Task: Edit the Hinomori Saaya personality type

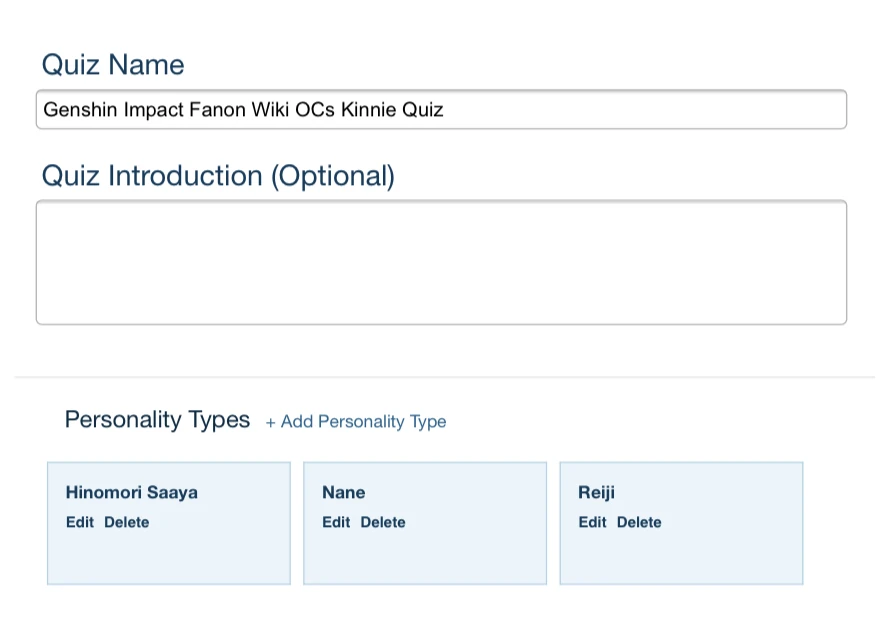Action: (80, 522)
